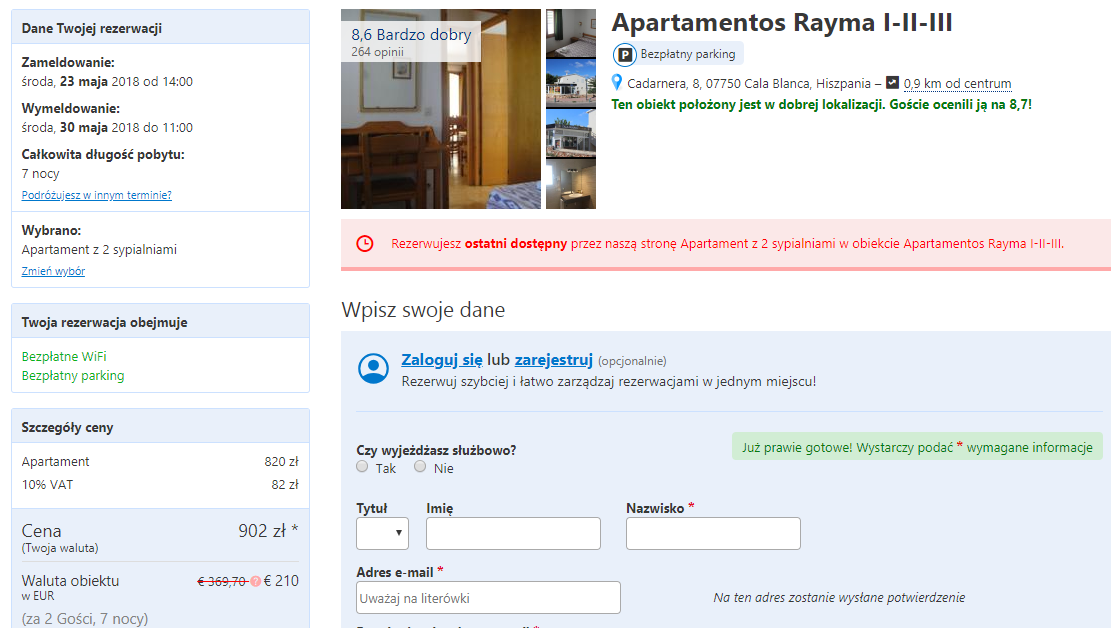This screenshot has height=628, width=1111.
Task: Open the Tytuł dropdown
Action: (x=382, y=533)
